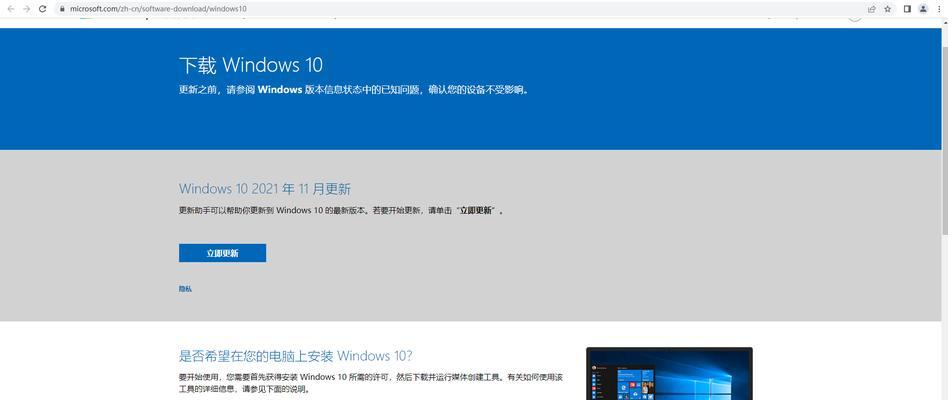The height and width of the screenshot is (400, 948).
Task: Go back using the browser back arrow
Action: click(11, 9)
